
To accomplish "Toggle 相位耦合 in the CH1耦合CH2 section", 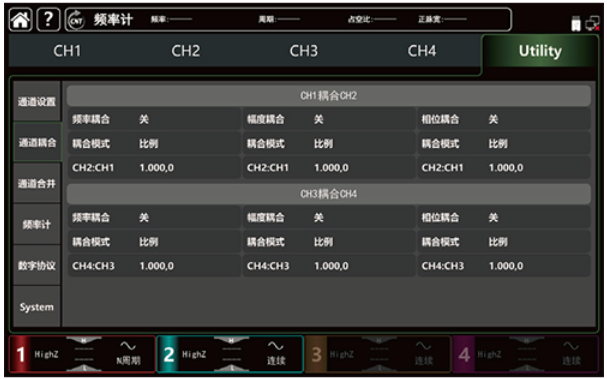I will click(x=504, y=119).
